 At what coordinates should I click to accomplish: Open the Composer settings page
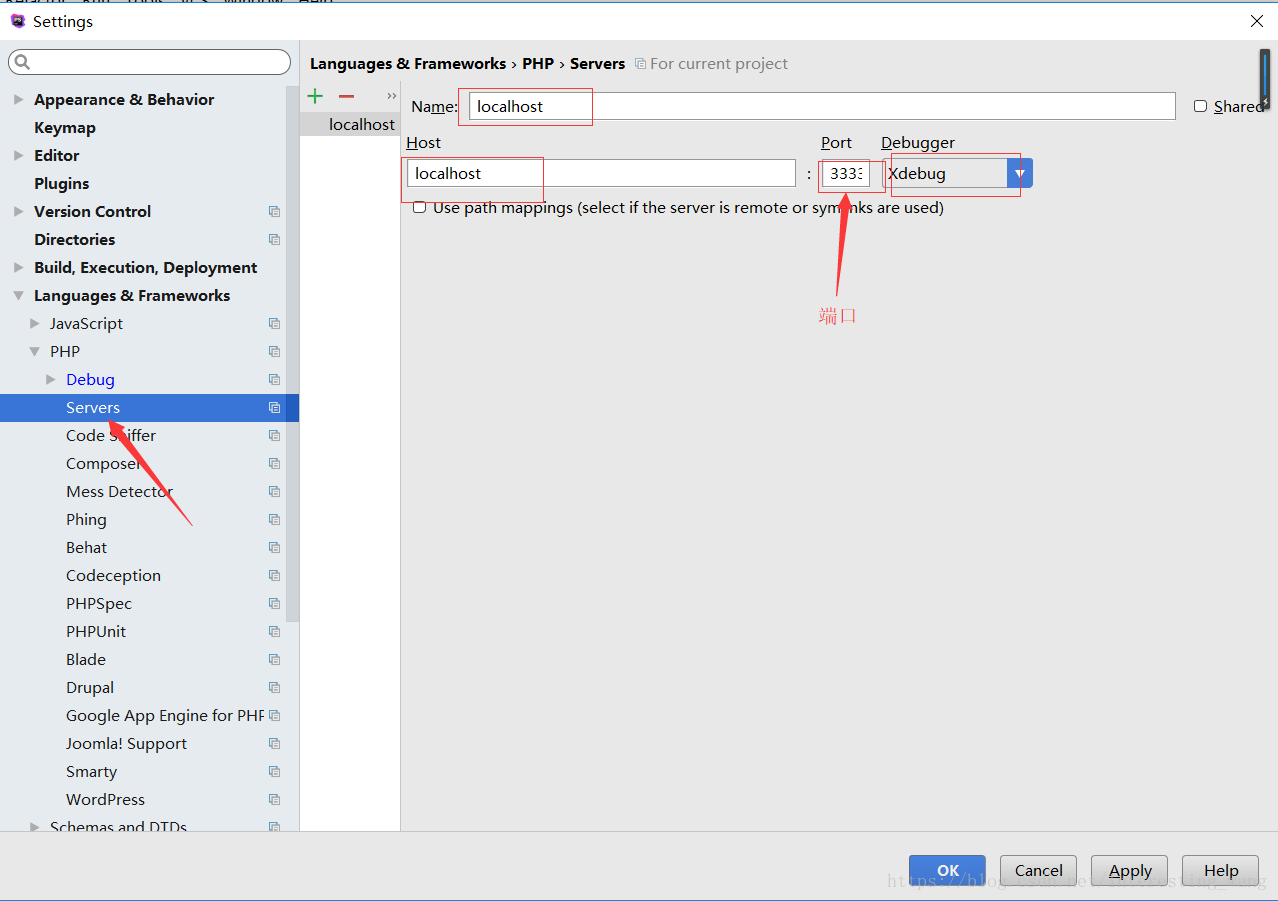tap(104, 464)
